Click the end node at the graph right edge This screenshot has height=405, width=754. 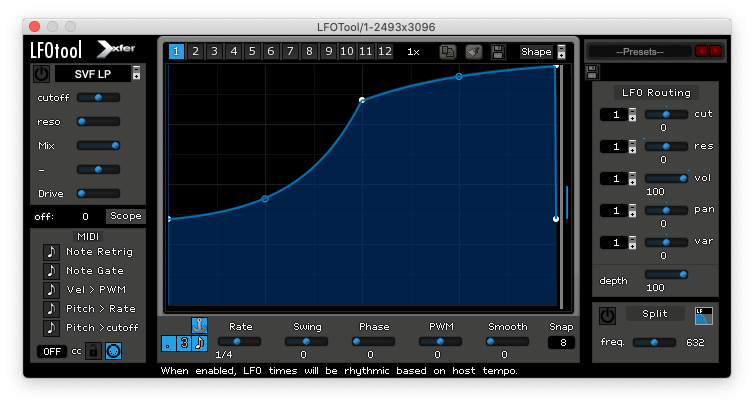point(556,219)
